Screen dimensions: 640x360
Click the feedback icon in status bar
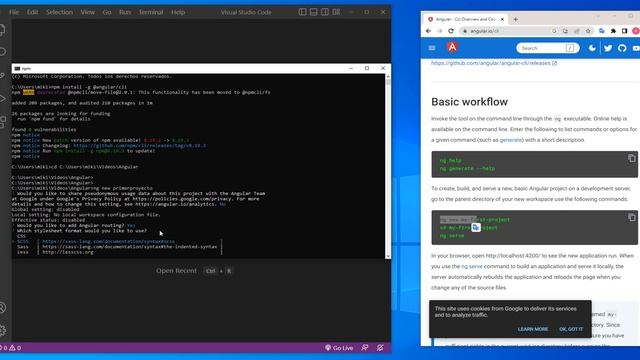(x=365, y=348)
